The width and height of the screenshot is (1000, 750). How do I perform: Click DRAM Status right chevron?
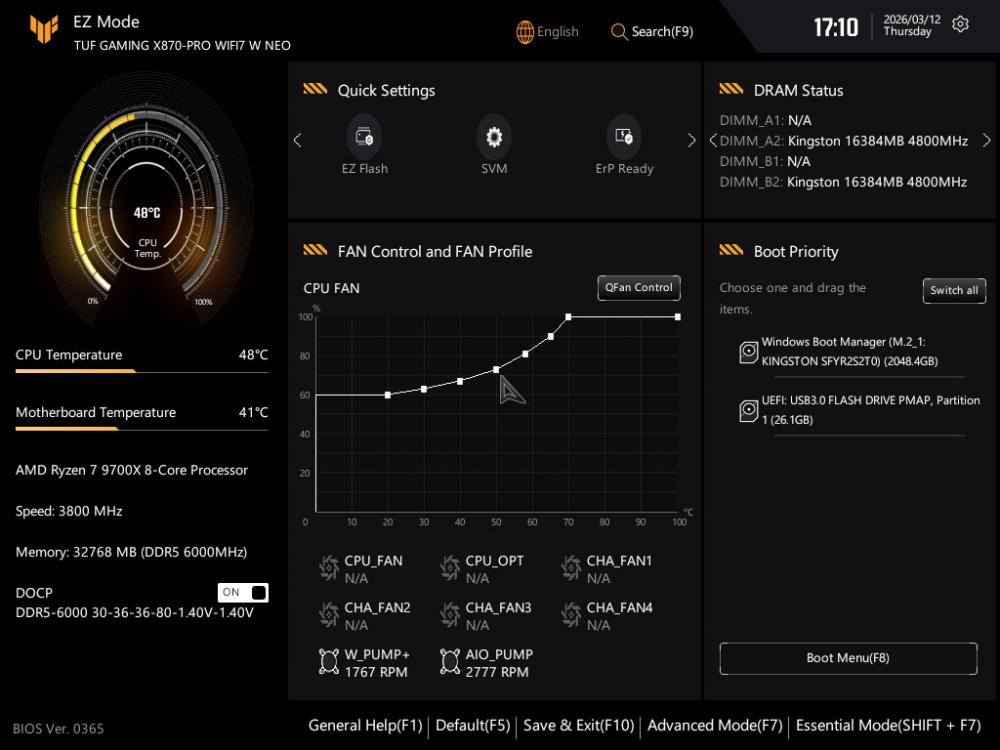pos(987,141)
